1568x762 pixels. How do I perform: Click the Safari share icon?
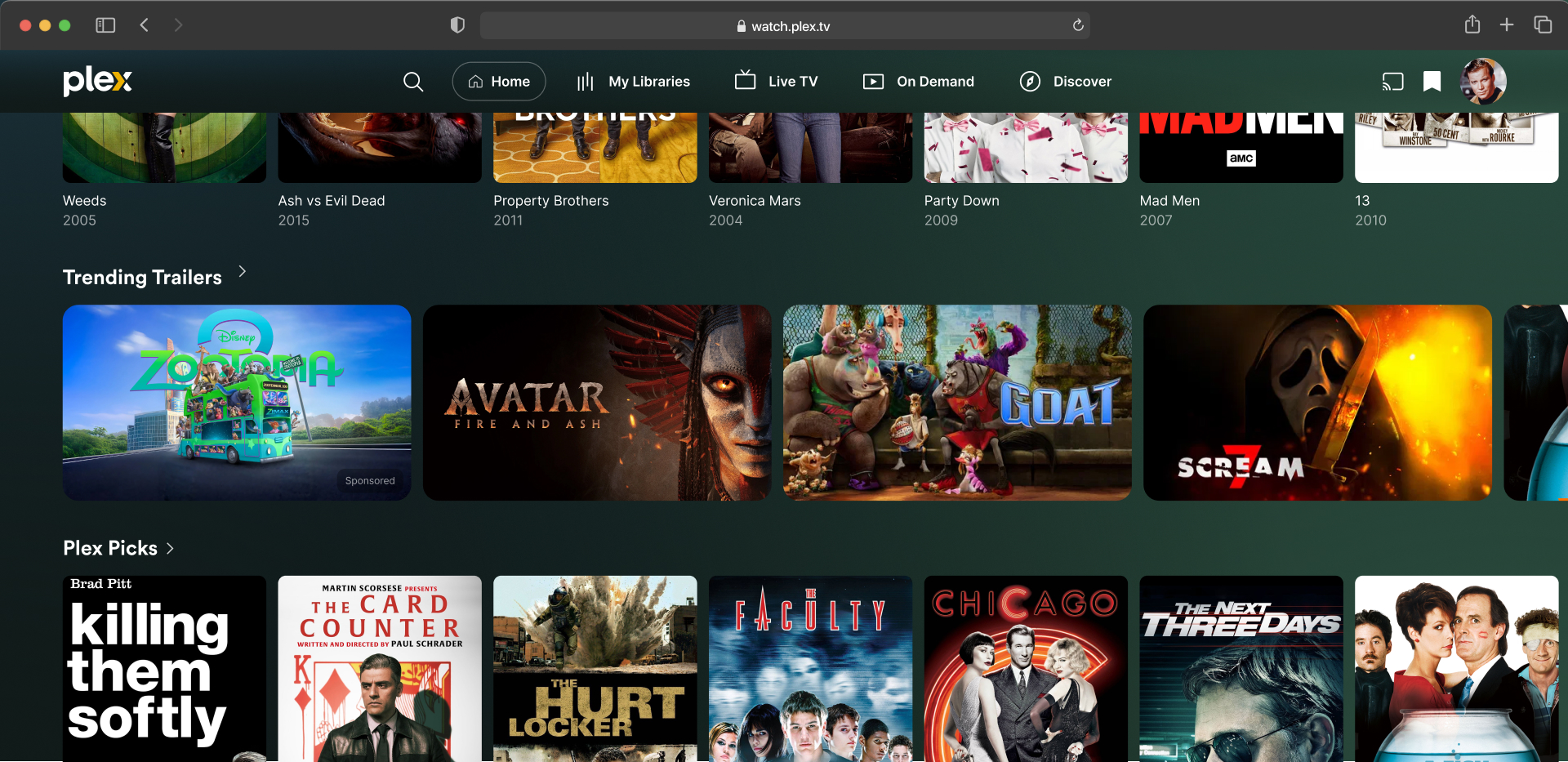(1472, 25)
